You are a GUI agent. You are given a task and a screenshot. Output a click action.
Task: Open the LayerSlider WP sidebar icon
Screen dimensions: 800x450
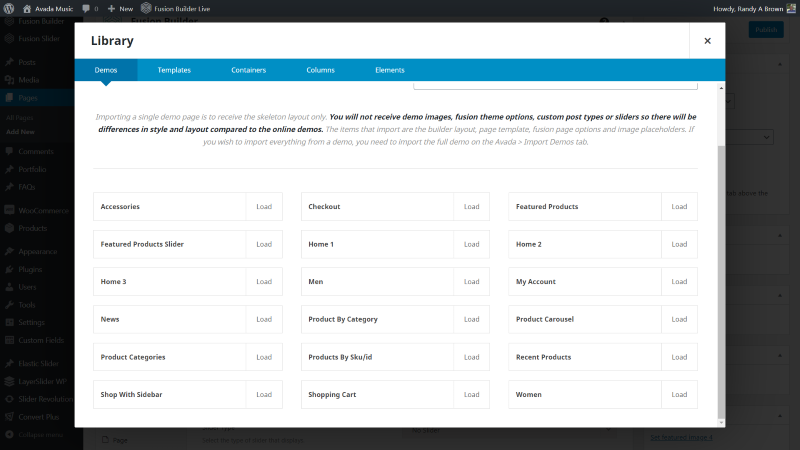pyautogui.click(x=9, y=382)
